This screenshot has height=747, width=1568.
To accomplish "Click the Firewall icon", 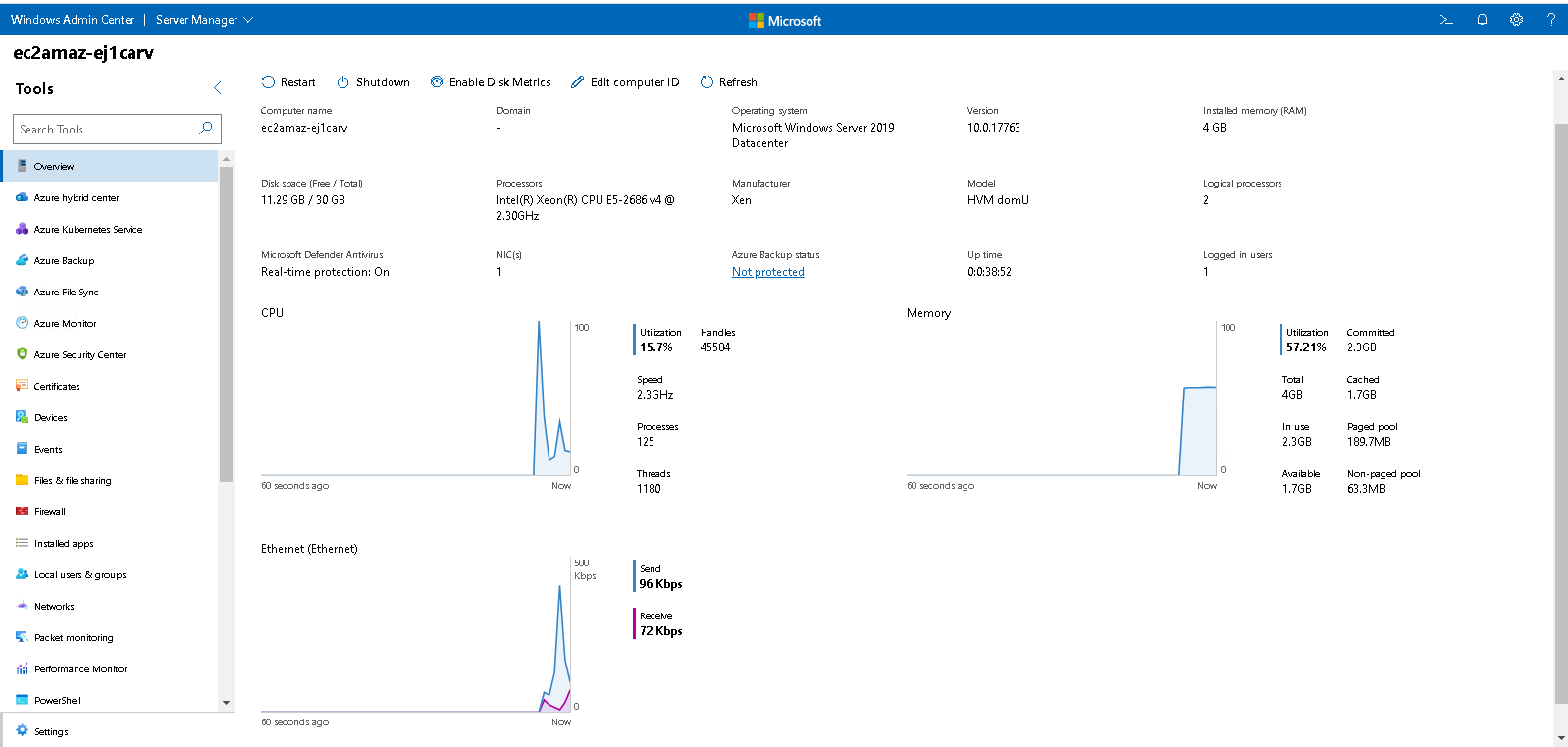I will pos(22,511).
